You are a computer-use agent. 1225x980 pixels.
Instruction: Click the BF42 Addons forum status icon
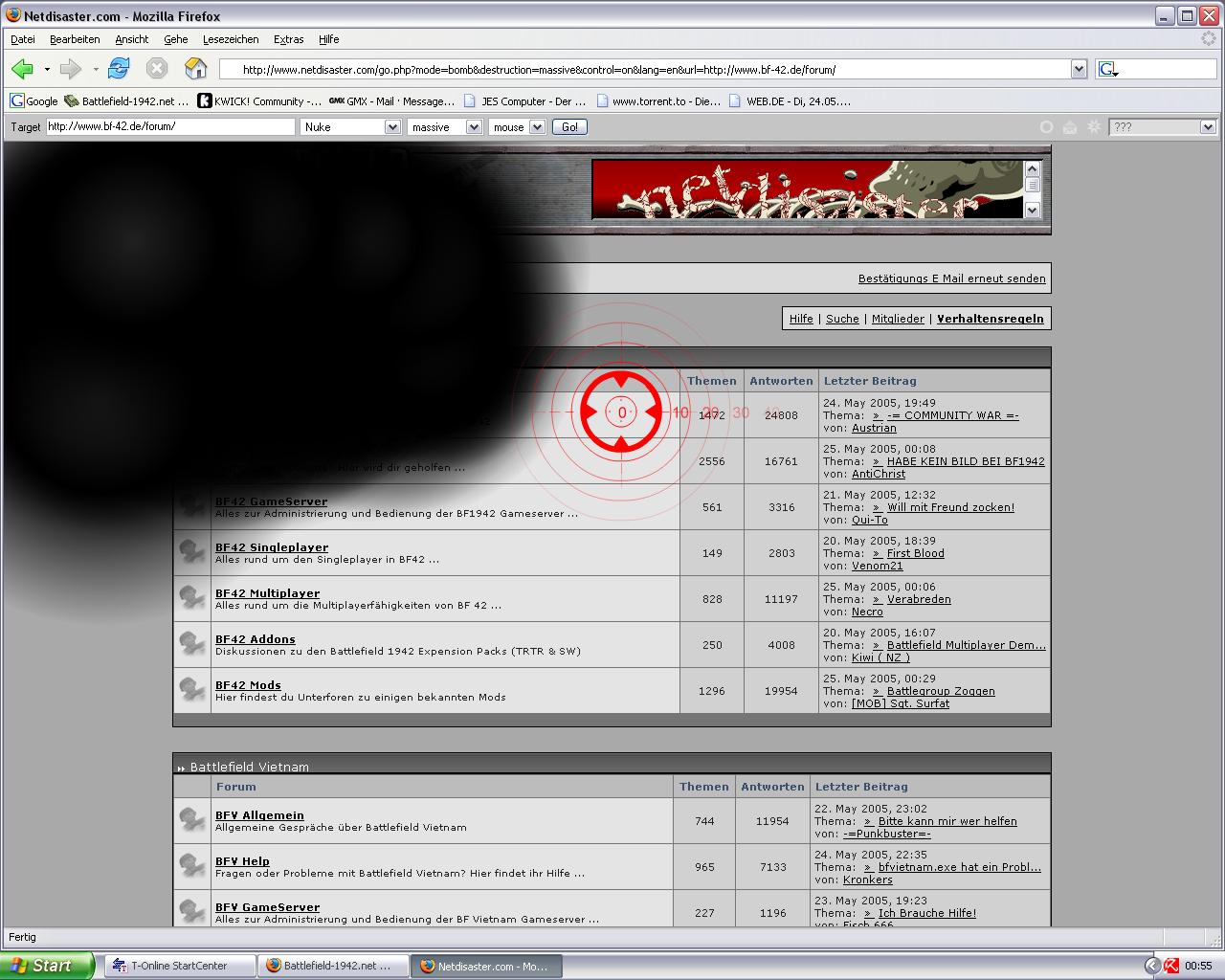pos(192,644)
